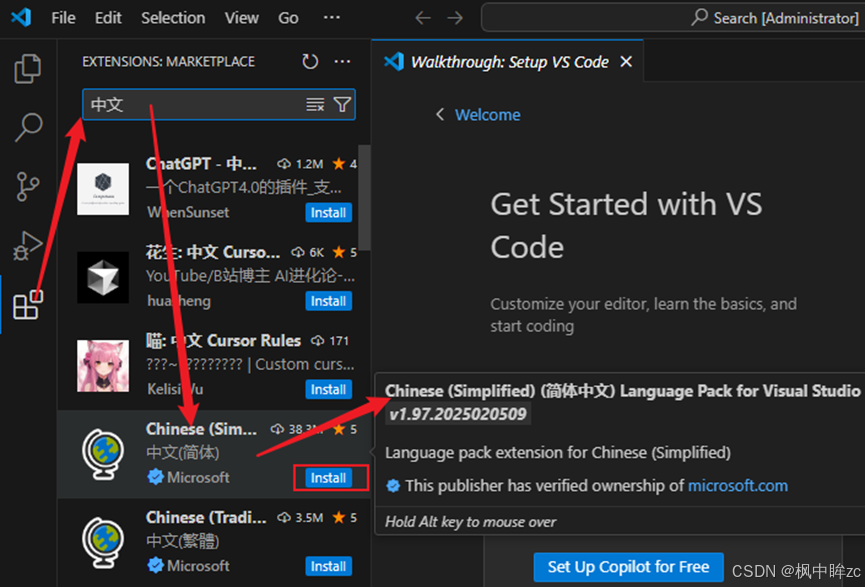The height and width of the screenshot is (587, 865).
Task: Click Get Started with VS Code heading
Action: (x=626, y=225)
